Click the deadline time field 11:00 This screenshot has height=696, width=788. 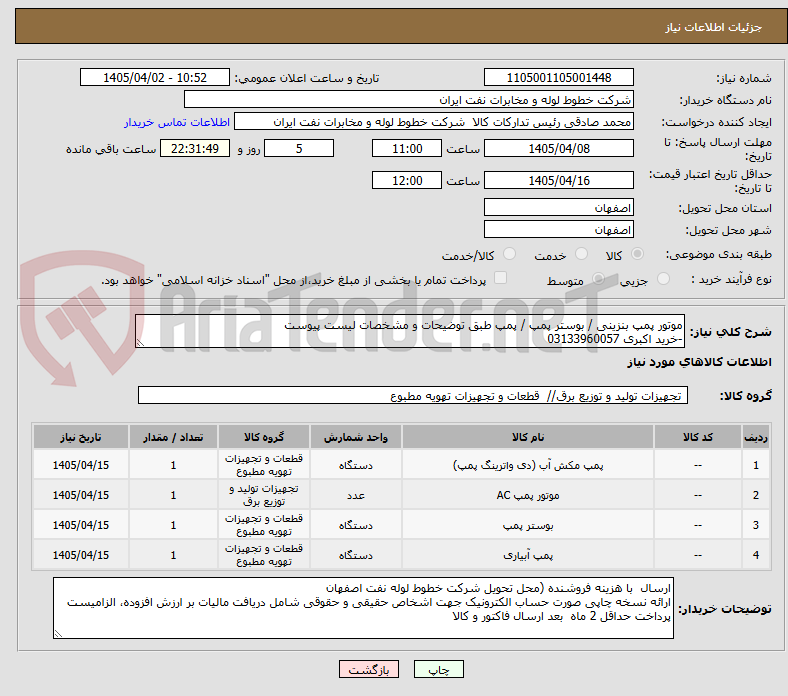coord(407,148)
